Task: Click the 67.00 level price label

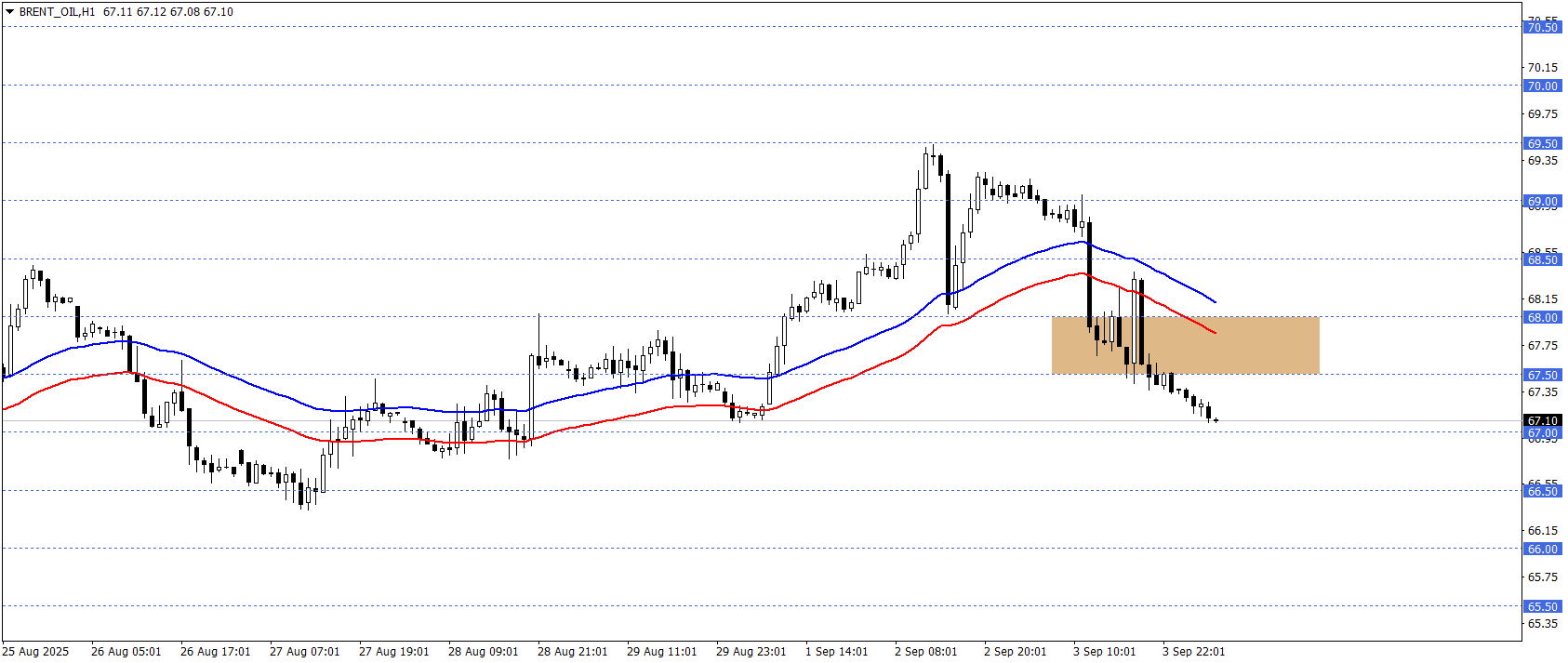Action: [x=1542, y=433]
